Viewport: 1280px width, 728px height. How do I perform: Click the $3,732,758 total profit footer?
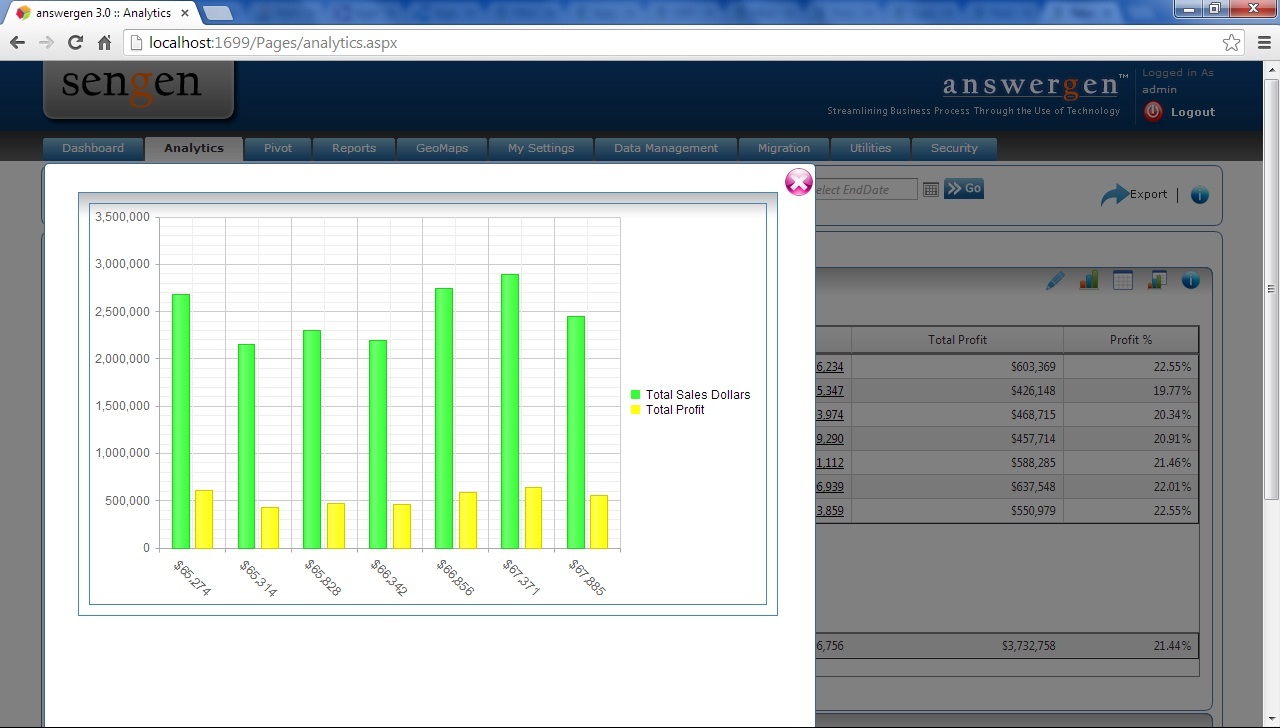point(1028,646)
